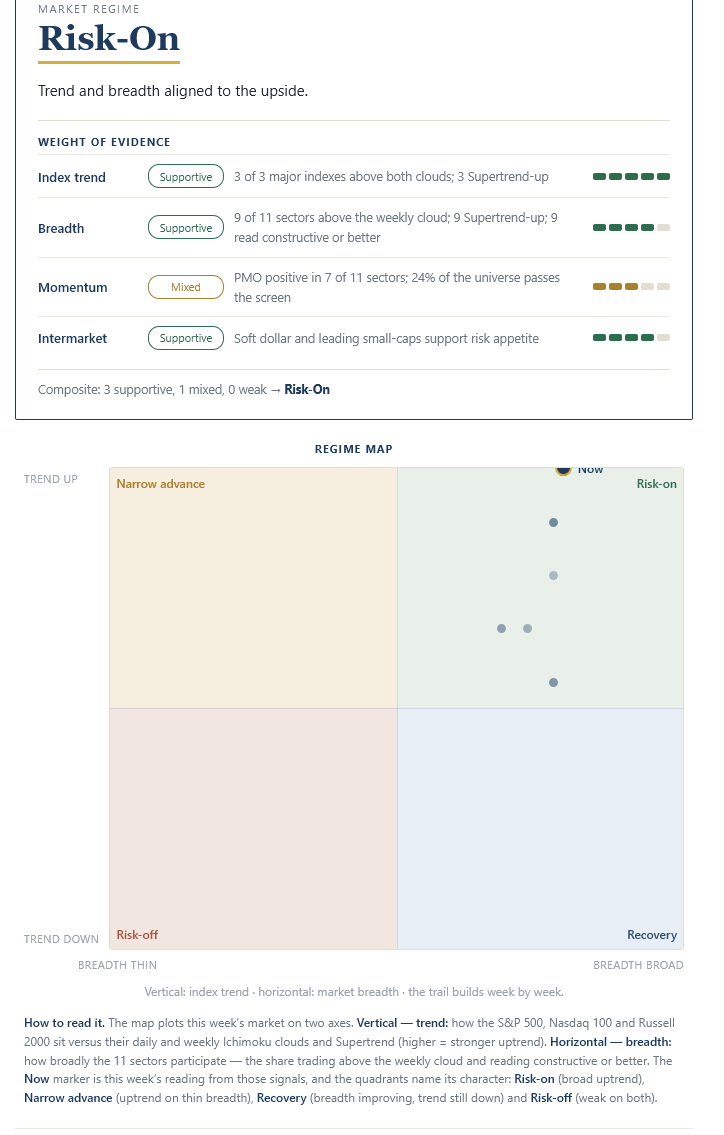This screenshot has width=724, height=1135.
Task: Click the Breadth strength bar meter
Action: point(631,227)
